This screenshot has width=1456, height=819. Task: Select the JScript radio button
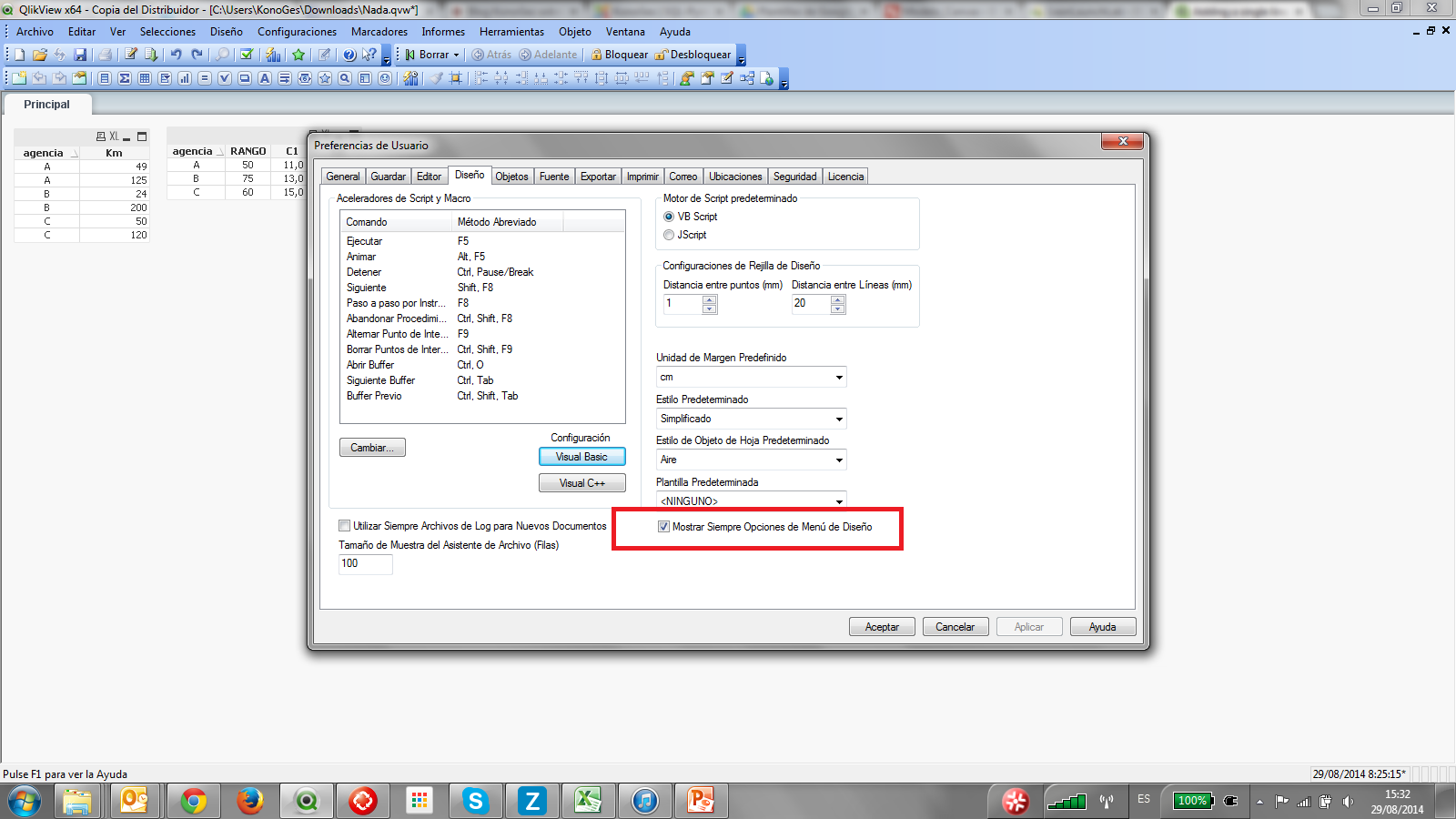tap(669, 235)
